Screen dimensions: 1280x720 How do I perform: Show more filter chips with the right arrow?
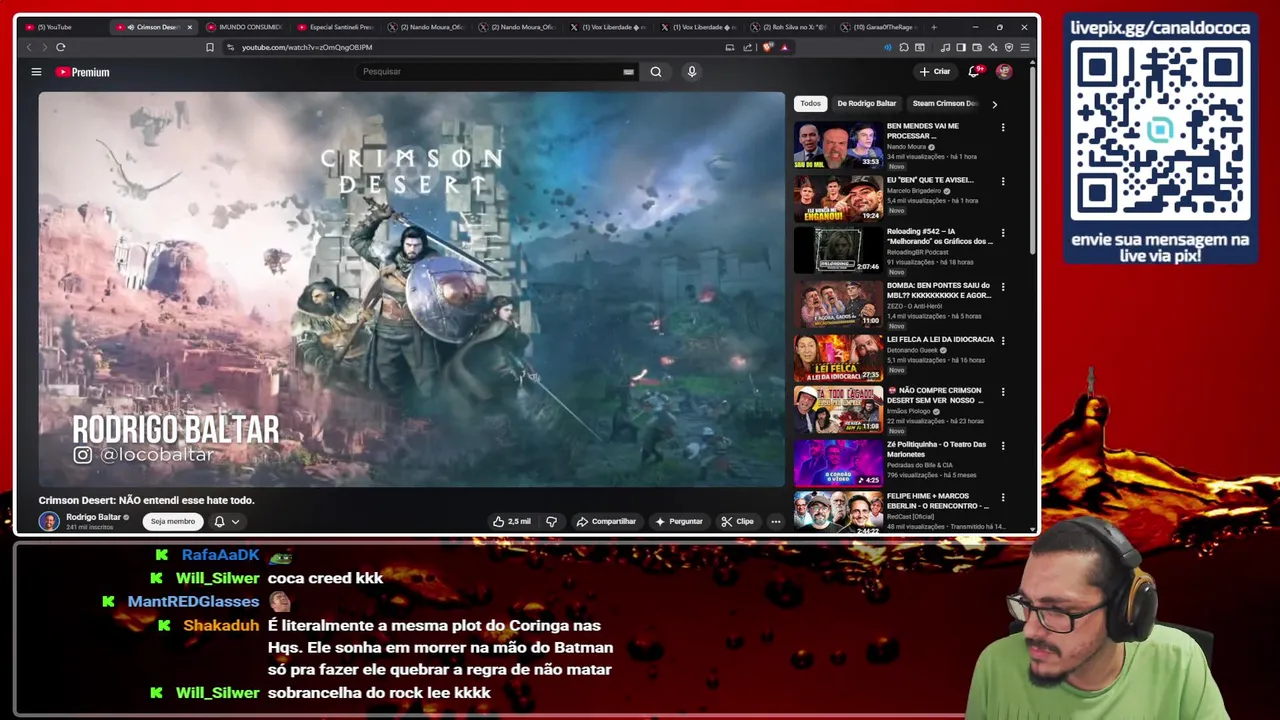994,104
